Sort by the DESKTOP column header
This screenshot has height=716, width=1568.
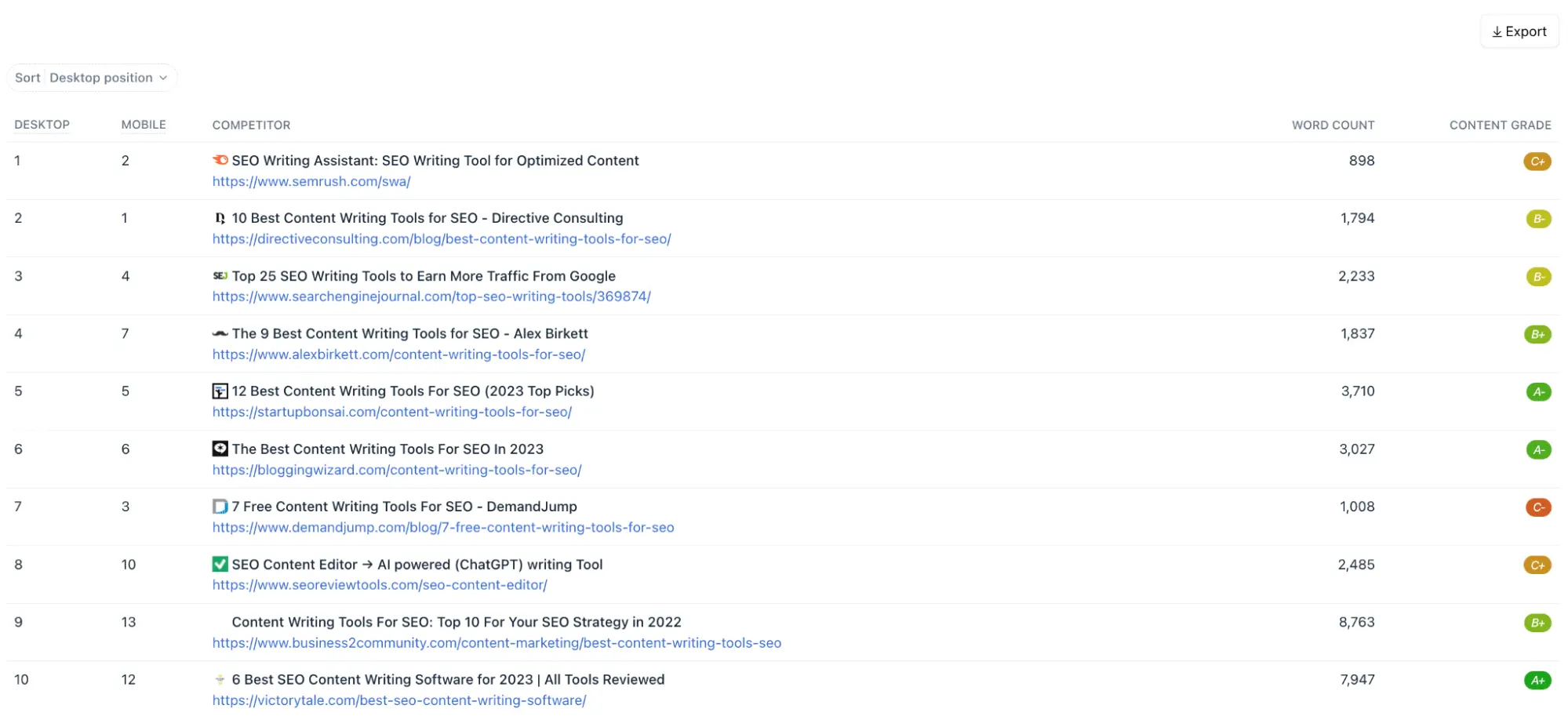pos(42,125)
